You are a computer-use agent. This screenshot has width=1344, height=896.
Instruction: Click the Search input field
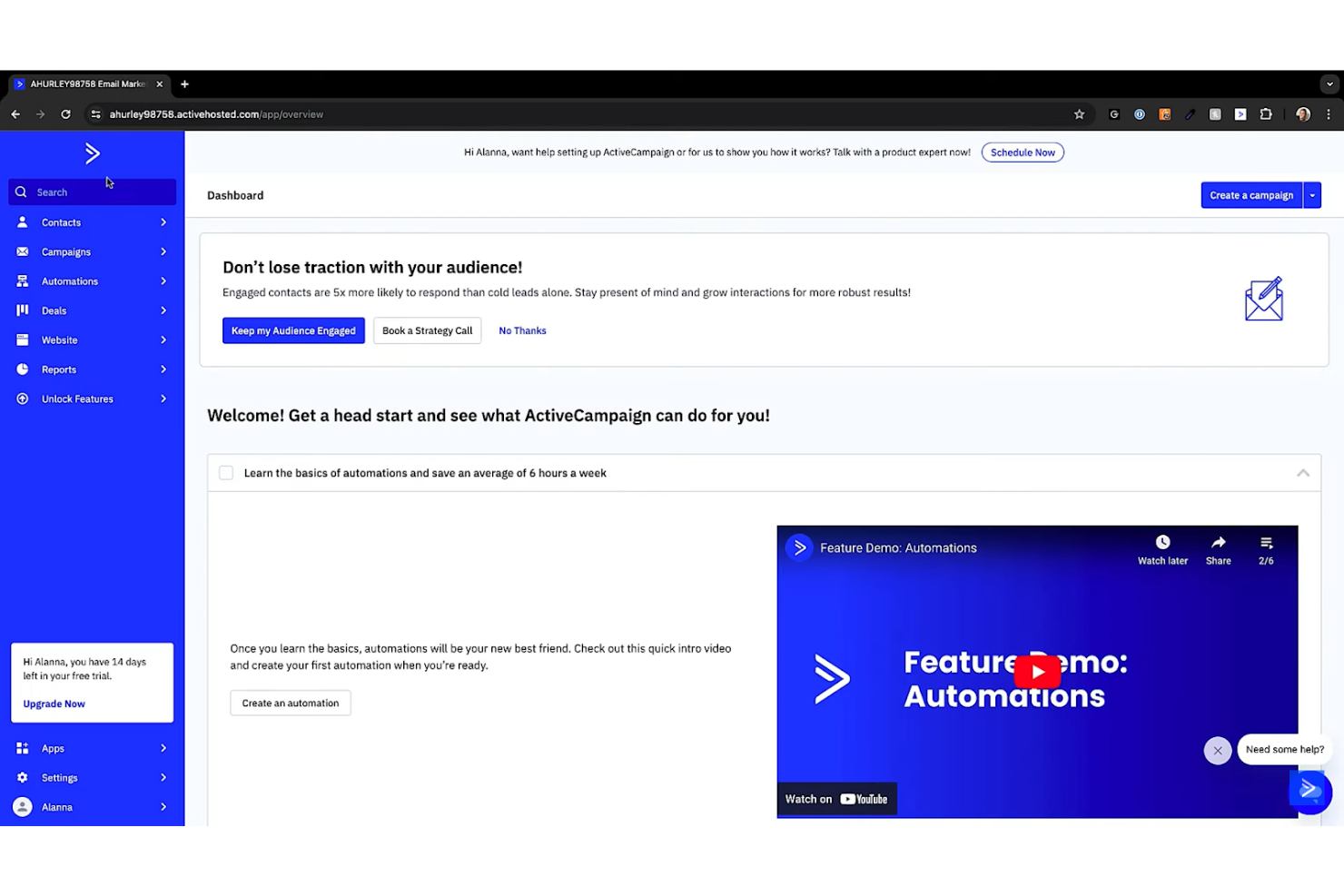(92, 192)
